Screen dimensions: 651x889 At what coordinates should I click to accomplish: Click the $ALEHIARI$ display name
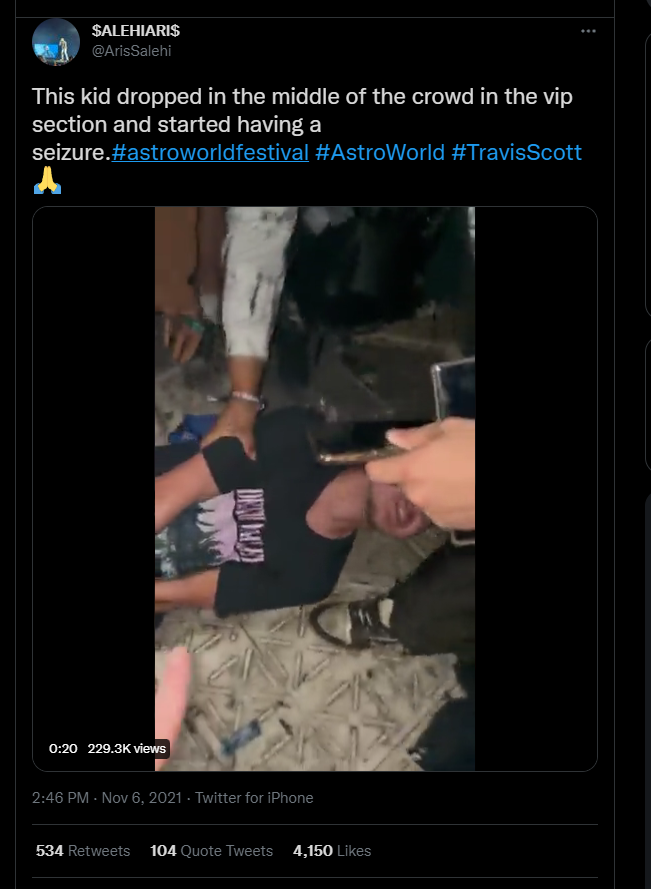pos(136,31)
